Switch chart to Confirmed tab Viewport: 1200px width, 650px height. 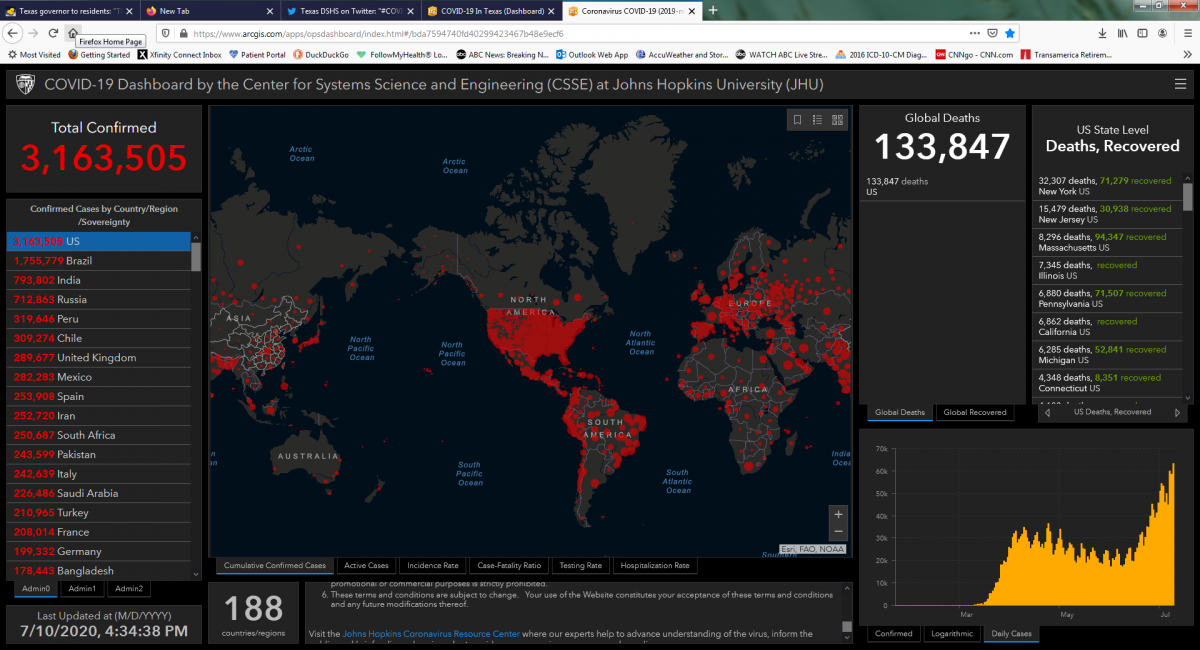click(x=893, y=634)
